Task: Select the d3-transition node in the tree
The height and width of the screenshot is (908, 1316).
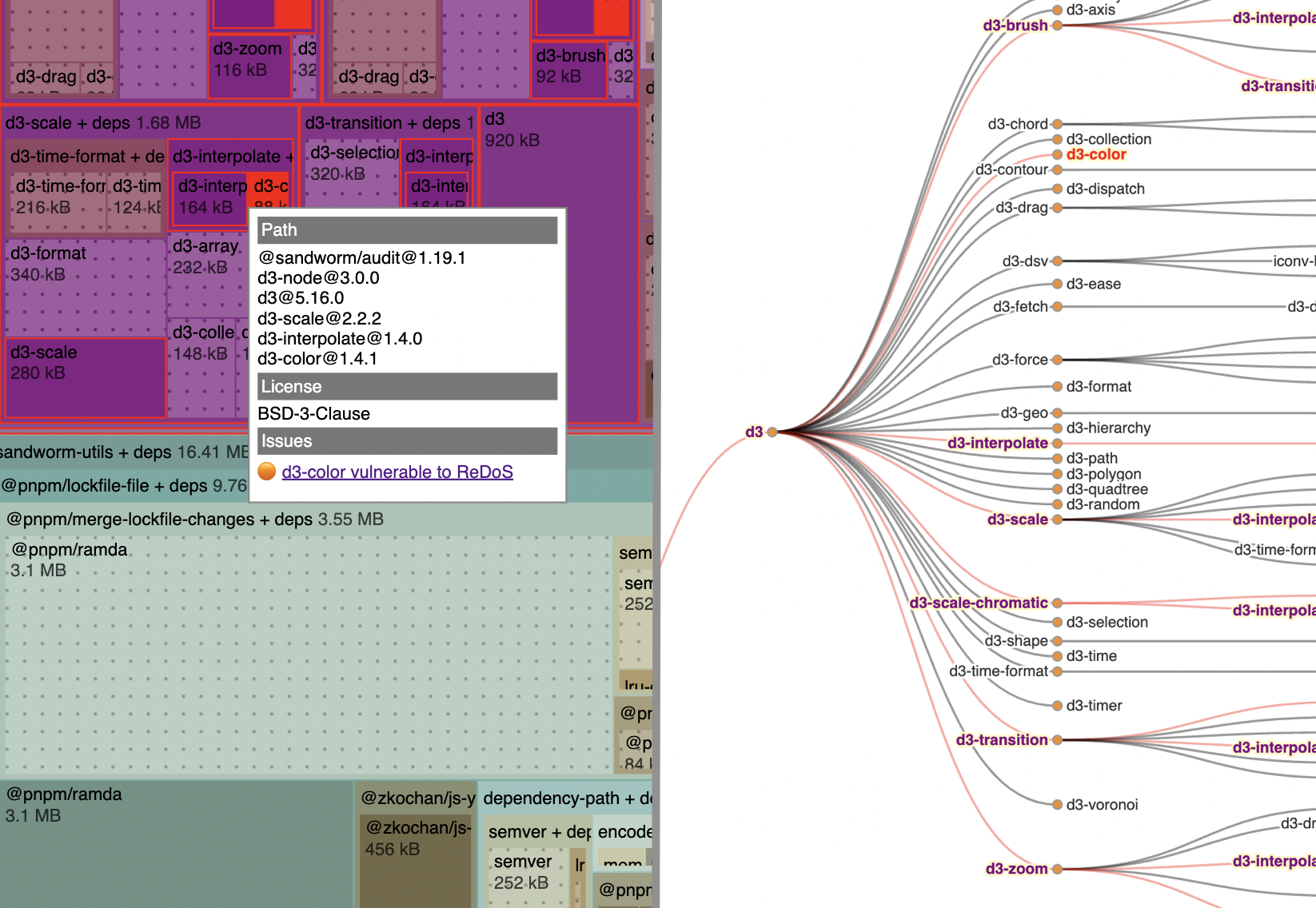Action: pos(1057,740)
